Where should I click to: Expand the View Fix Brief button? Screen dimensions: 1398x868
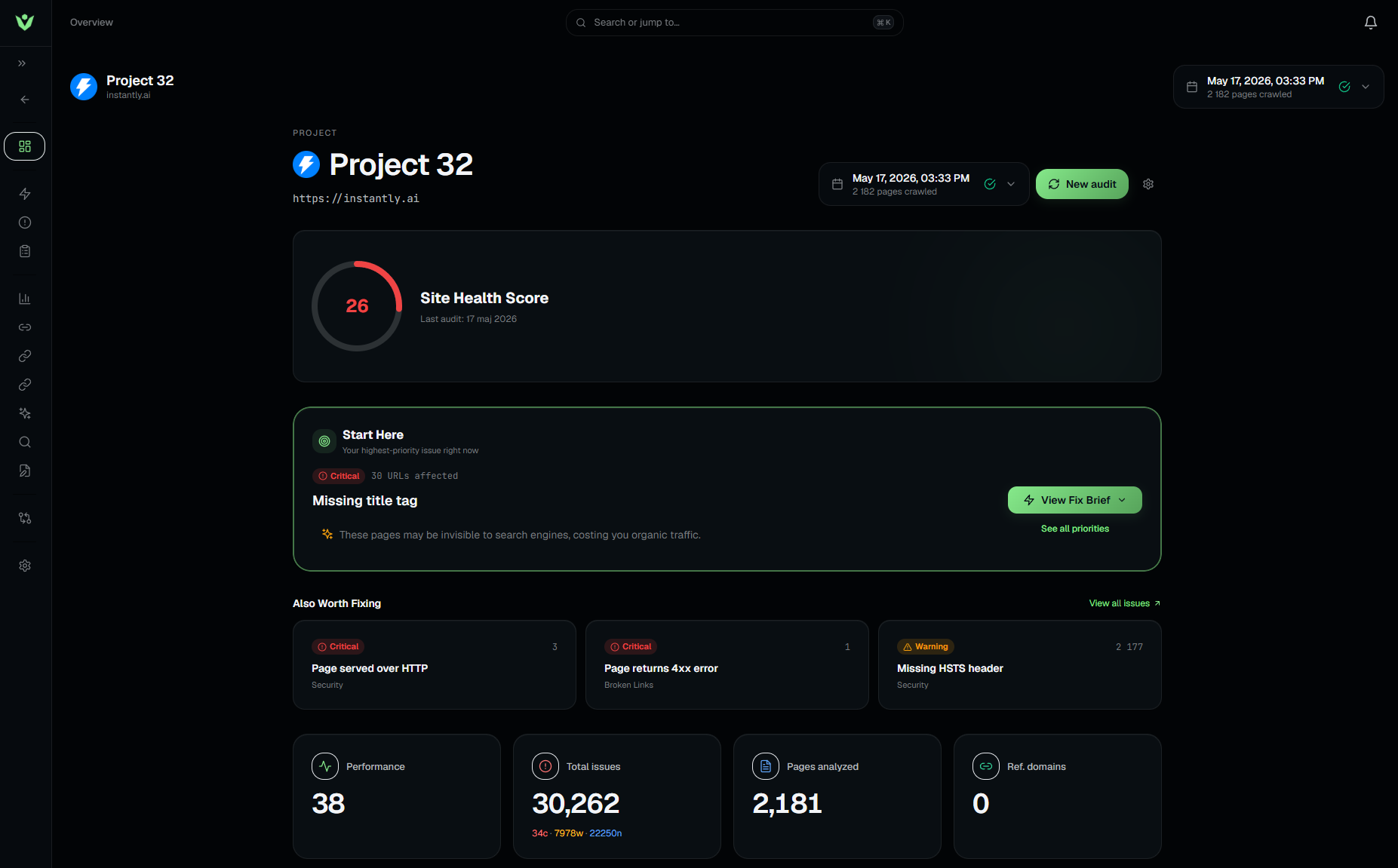click(x=1074, y=500)
